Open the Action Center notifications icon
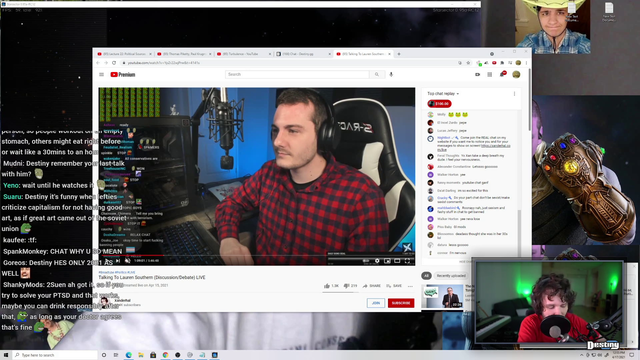The width and height of the screenshot is (640, 360). [x=632, y=355]
